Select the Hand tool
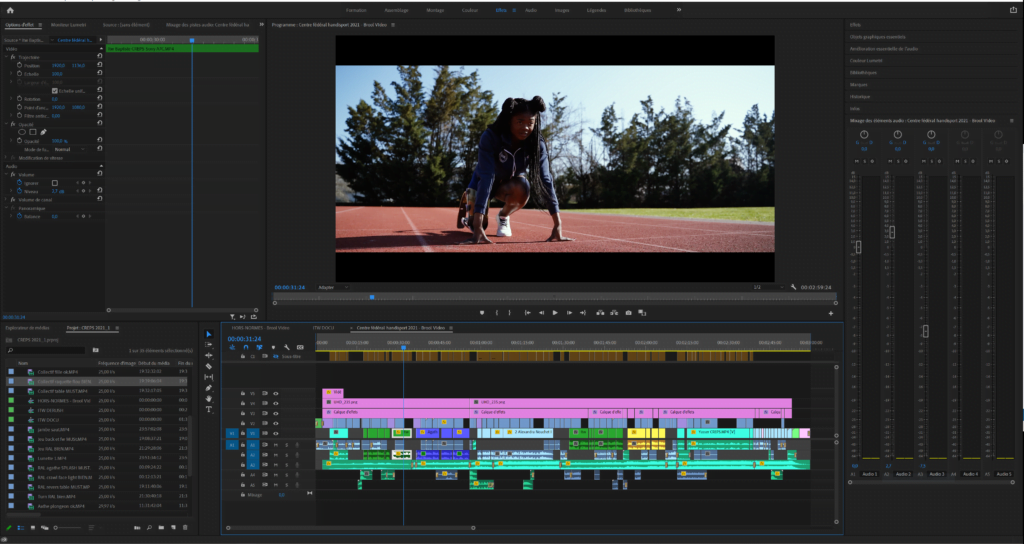Screen dimensions: 1024x544 coord(209,398)
